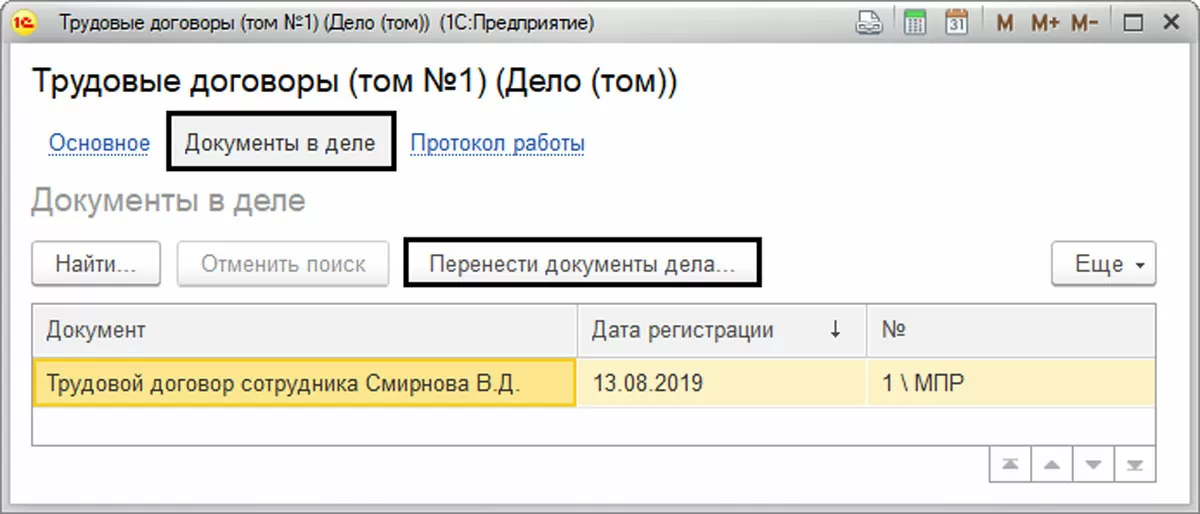The height and width of the screenshot is (514, 1200).
Task: Open the calculator from title bar
Action: 914,23
